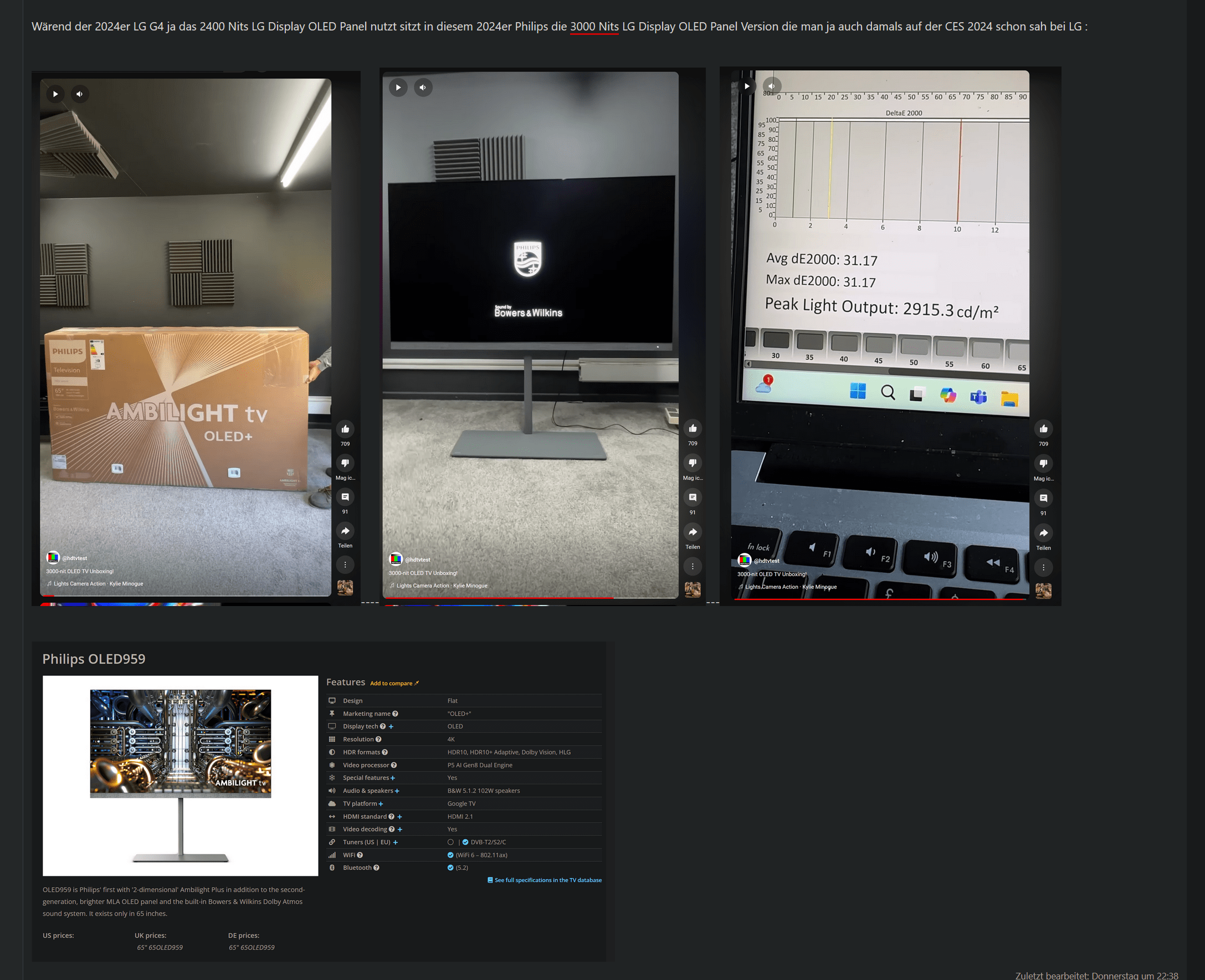Open help icon beside HDR formats
The image size is (1205, 980).
[384, 752]
